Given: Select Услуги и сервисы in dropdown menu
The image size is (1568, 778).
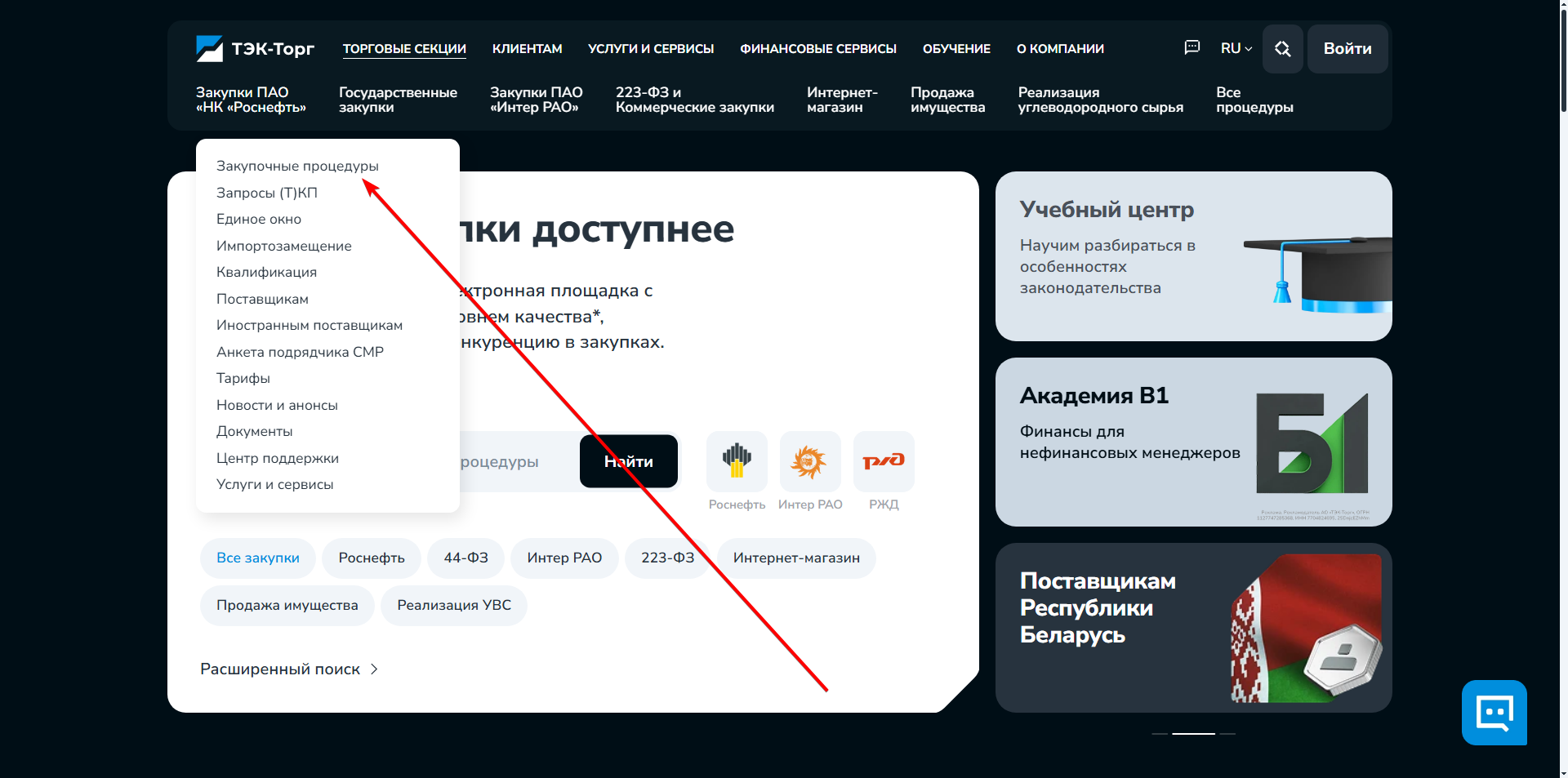Looking at the screenshot, I should click(x=274, y=484).
